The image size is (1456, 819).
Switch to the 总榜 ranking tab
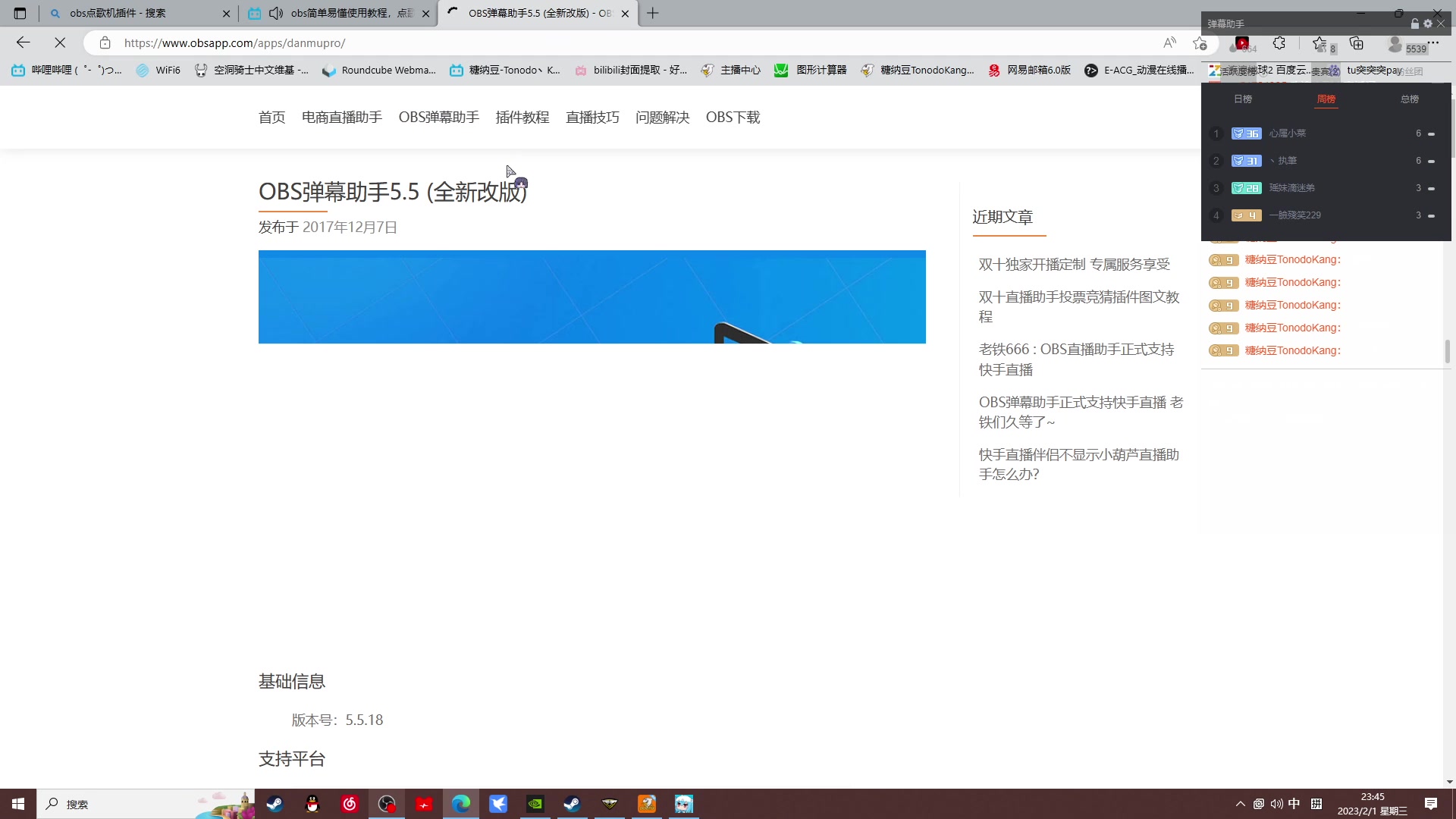click(x=1410, y=99)
